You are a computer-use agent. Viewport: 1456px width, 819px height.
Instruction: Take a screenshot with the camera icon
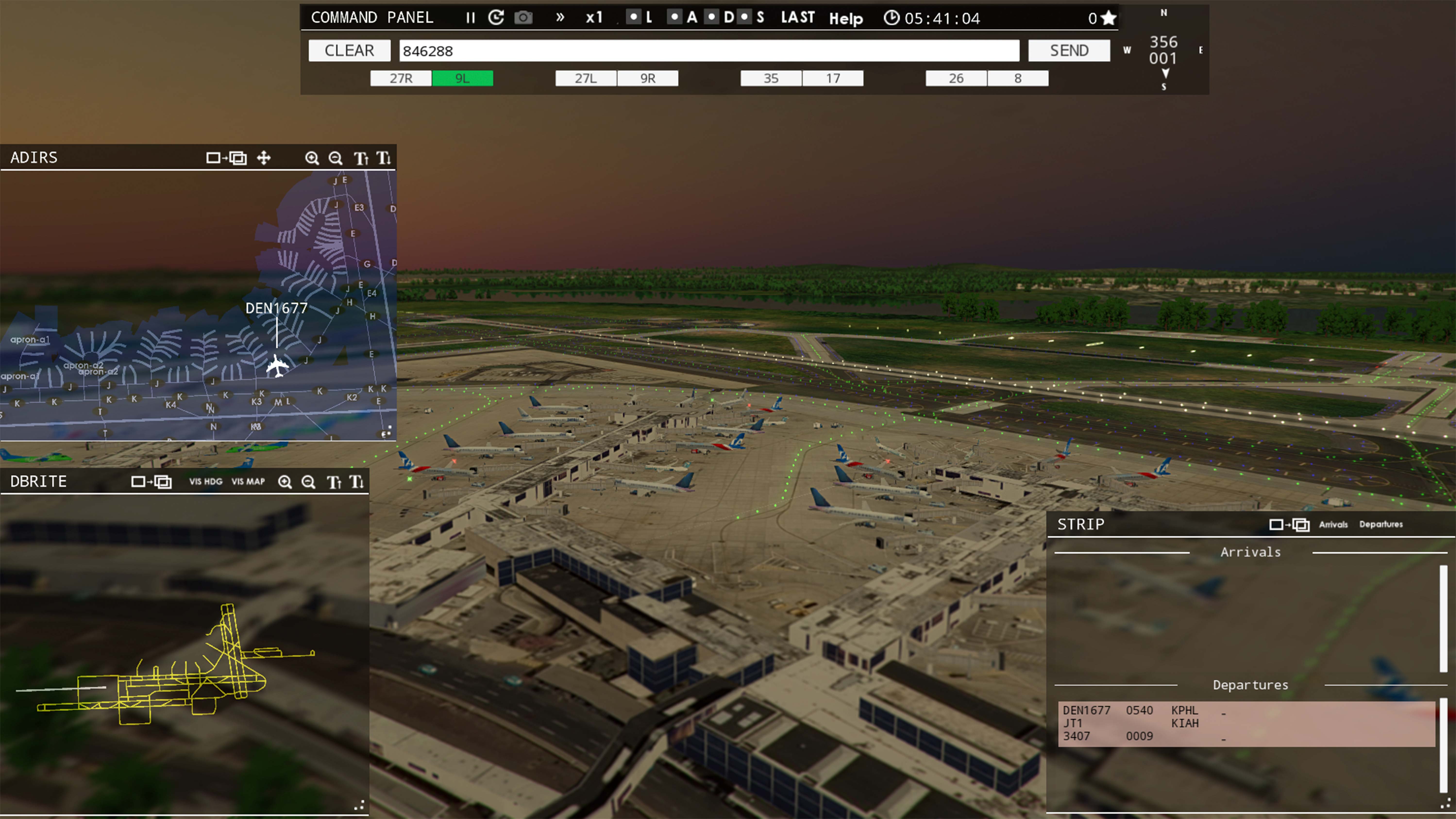[523, 17]
